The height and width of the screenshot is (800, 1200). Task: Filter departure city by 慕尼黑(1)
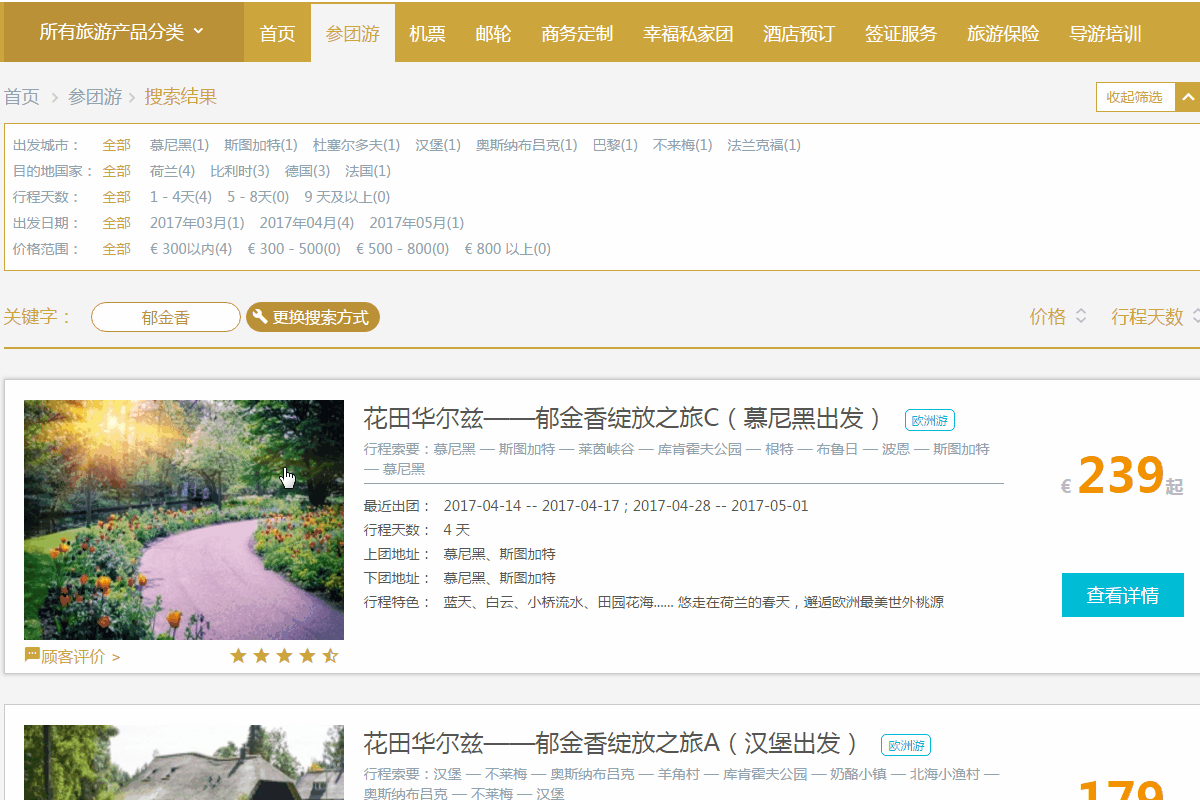pyautogui.click(x=179, y=145)
